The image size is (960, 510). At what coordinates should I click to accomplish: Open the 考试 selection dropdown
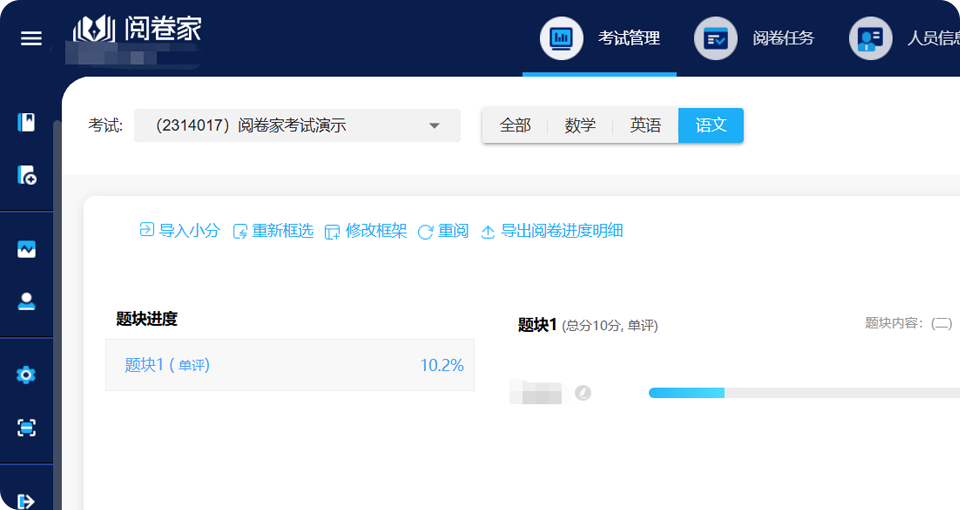pos(297,126)
